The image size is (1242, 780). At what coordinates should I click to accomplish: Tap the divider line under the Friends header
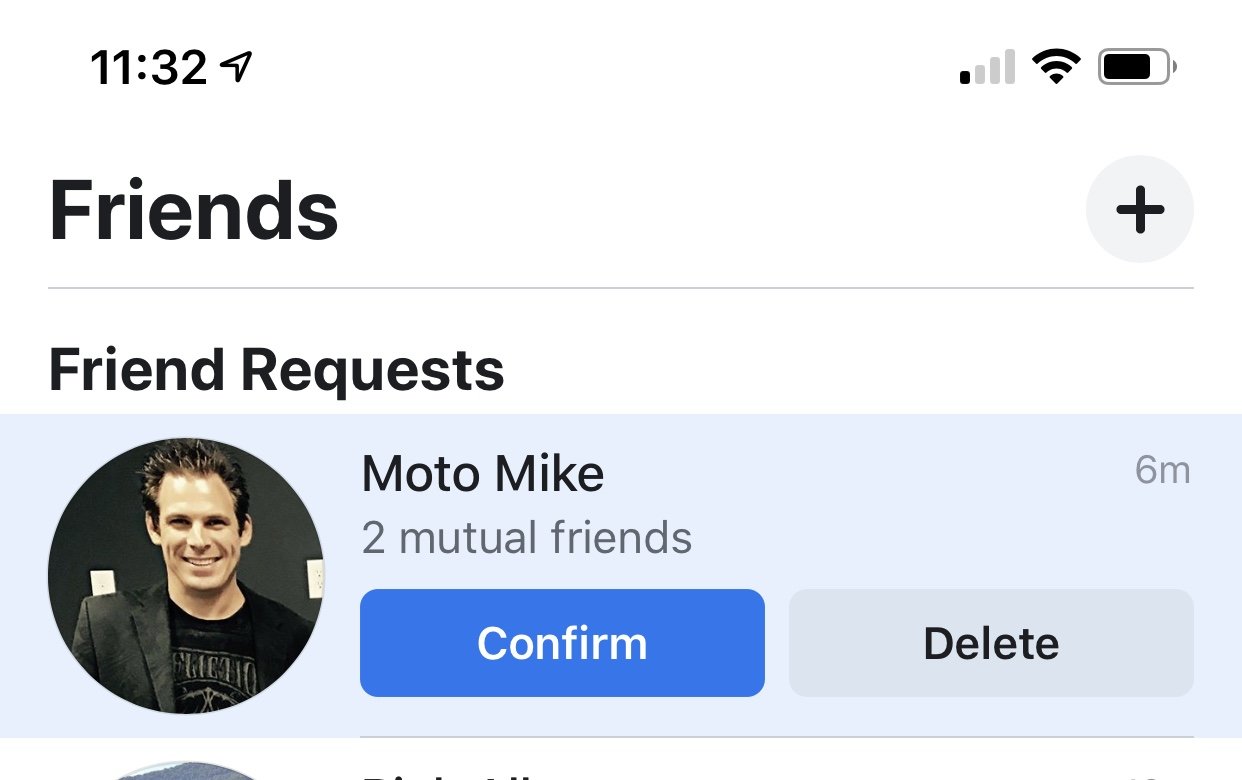(x=621, y=288)
